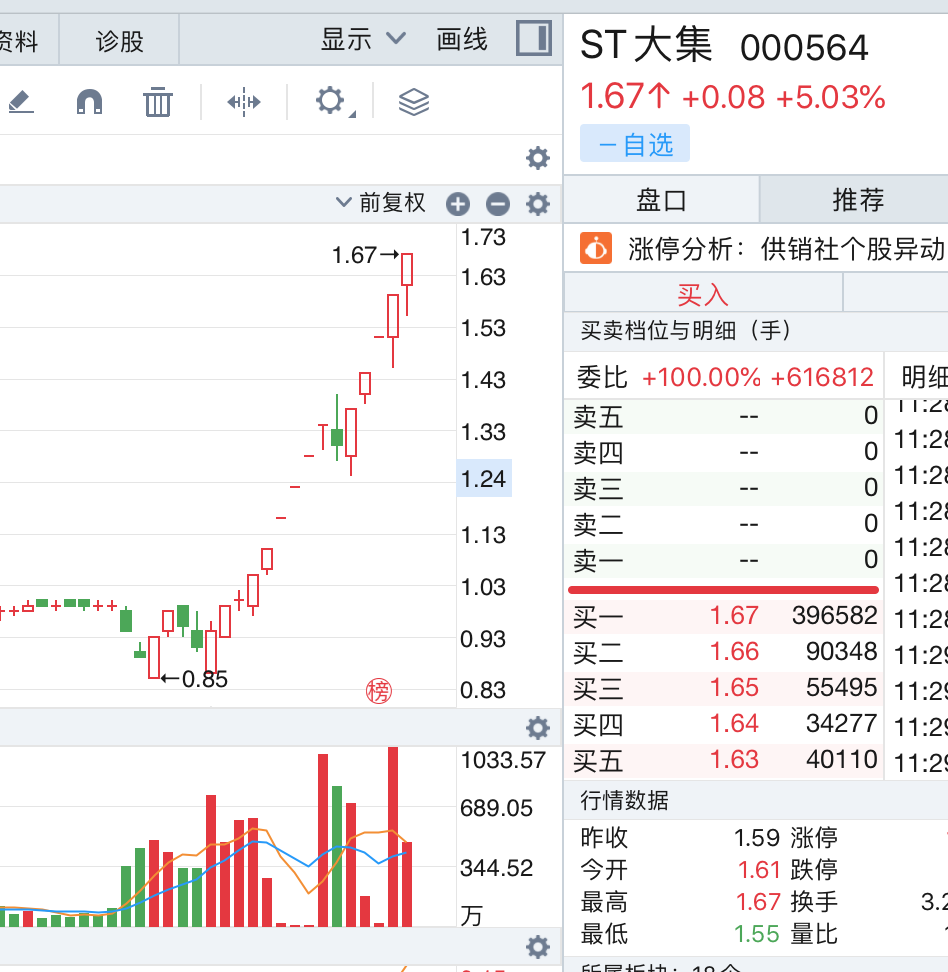
Task: Open volume panel gear settings
Action: (538, 728)
